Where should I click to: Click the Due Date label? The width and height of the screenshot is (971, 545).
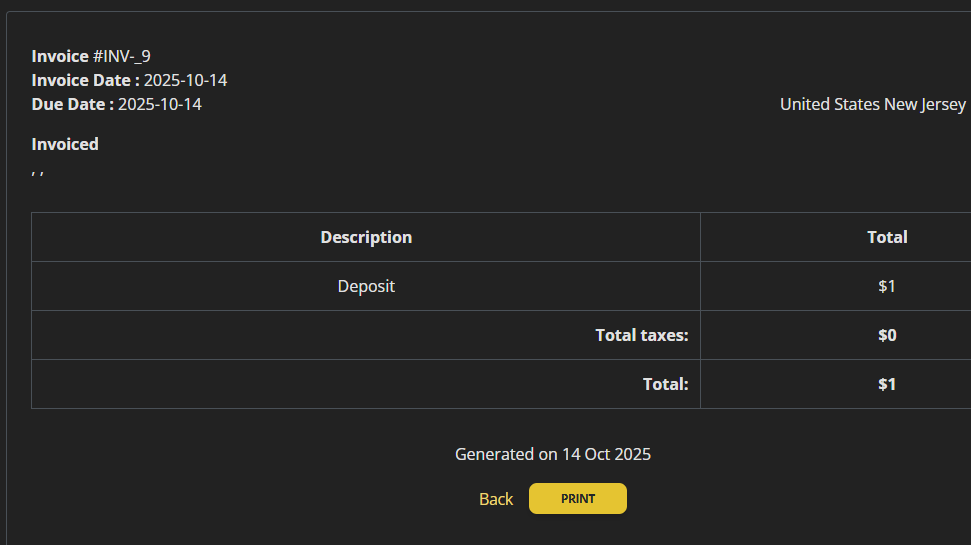click(x=72, y=104)
